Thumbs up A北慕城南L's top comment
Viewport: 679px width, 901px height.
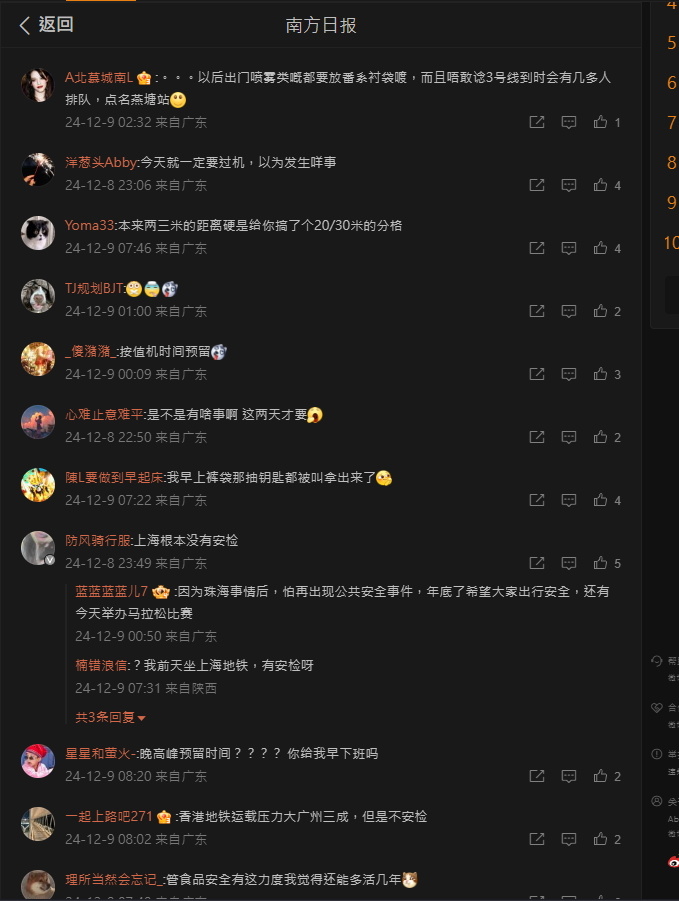[x=600, y=122]
